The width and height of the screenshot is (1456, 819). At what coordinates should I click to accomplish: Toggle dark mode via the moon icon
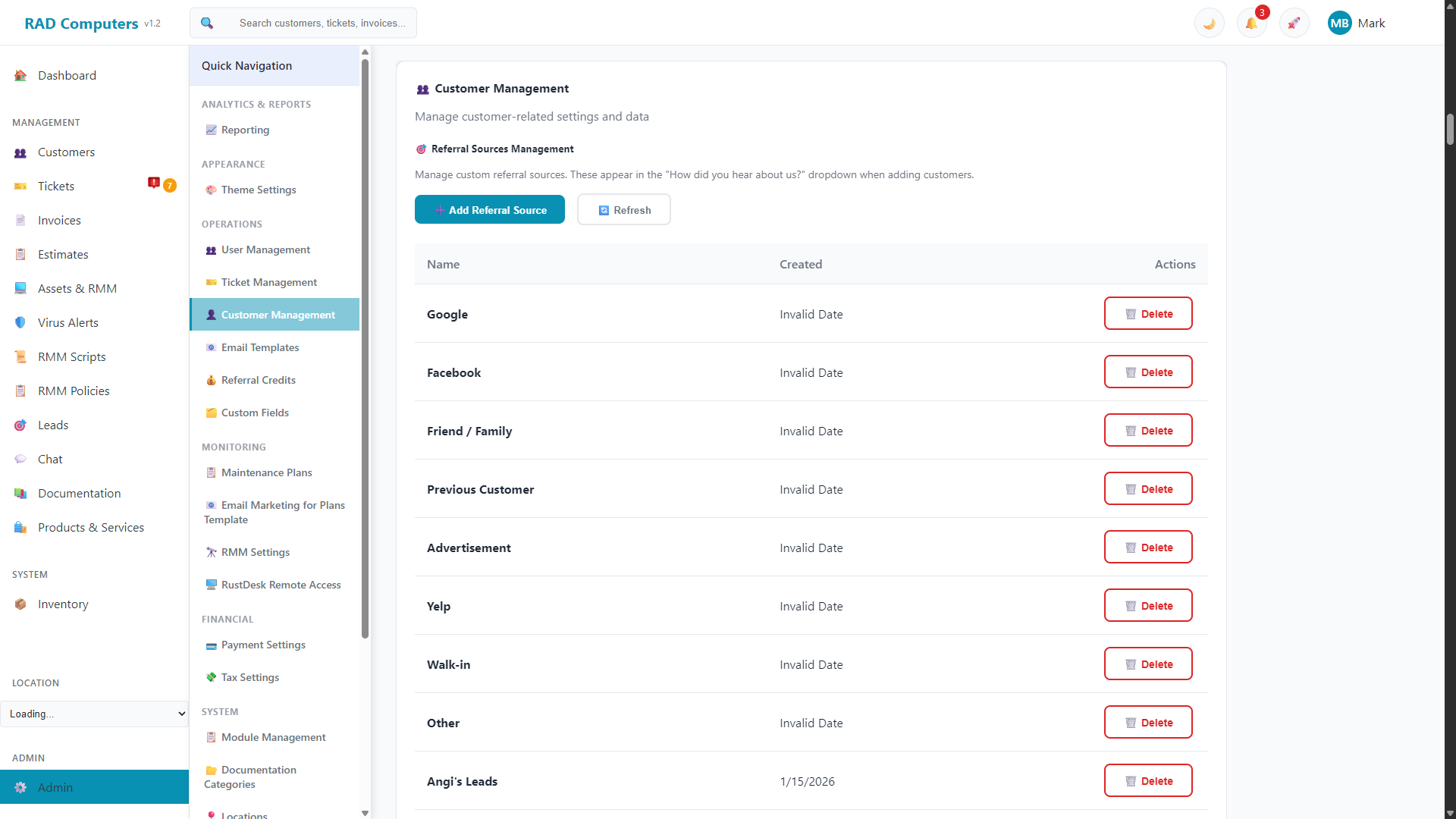point(1209,23)
